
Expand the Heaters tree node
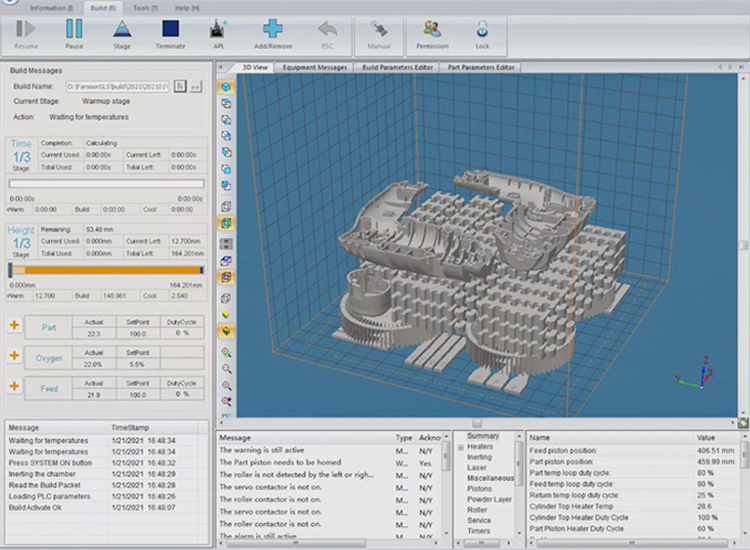pyautogui.click(x=461, y=447)
